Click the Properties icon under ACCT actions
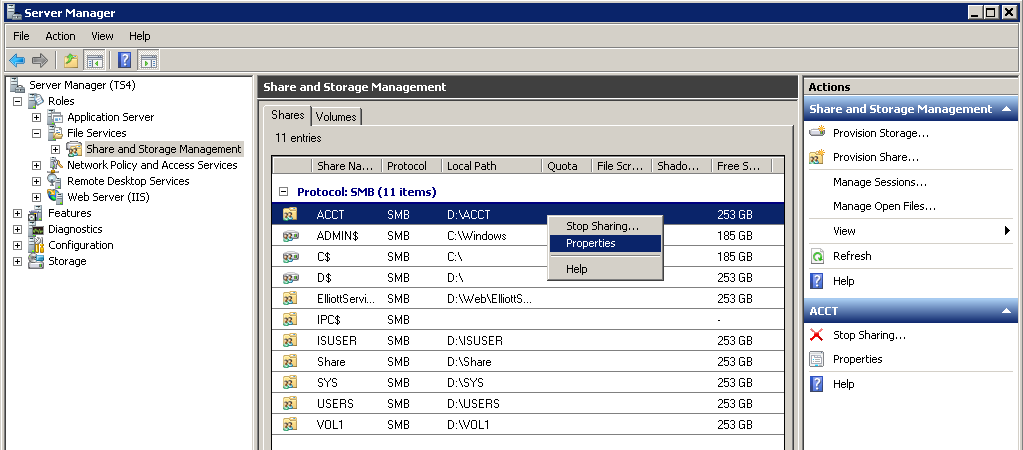Screen dimensions: 1023x450 click(x=817, y=359)
